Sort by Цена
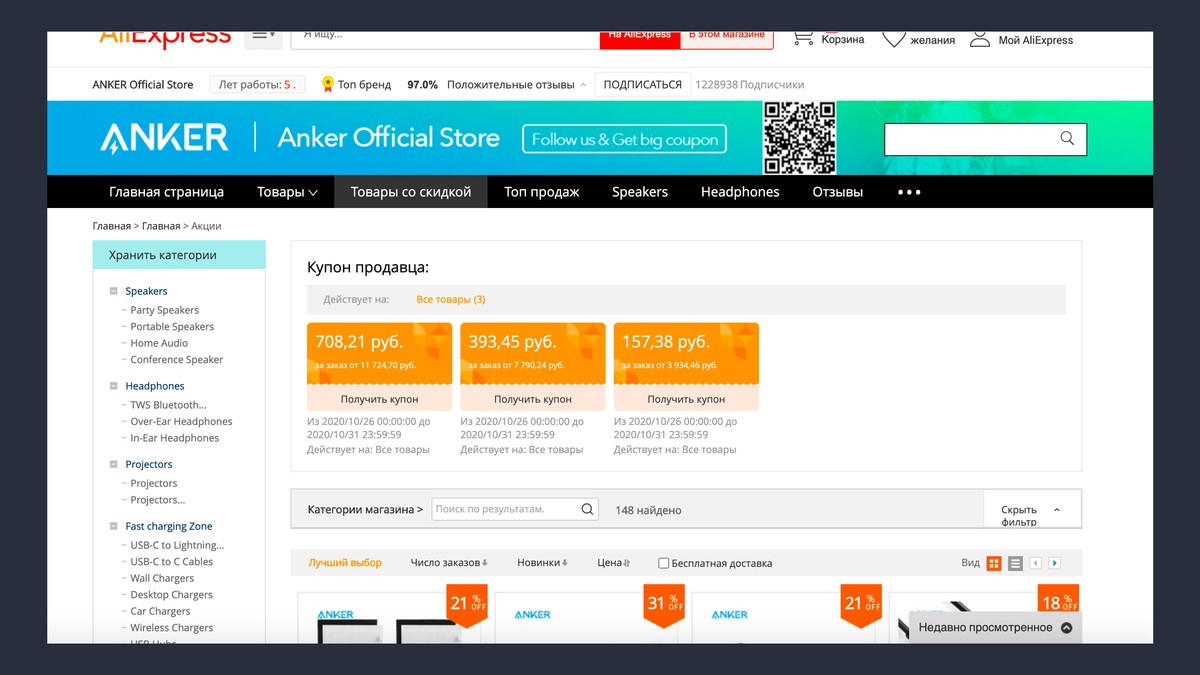This screenshot has height=675, width=1200. coord(613,563)
